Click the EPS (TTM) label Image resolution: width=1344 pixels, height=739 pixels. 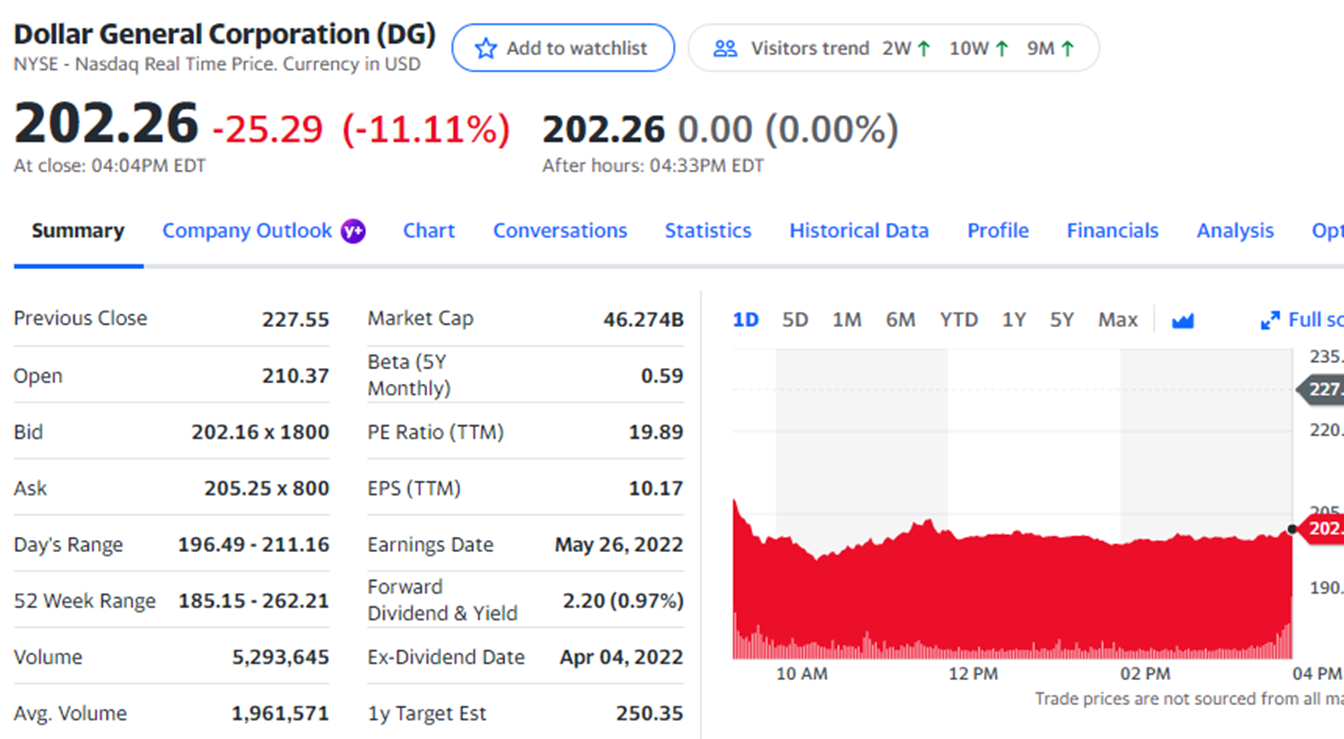coord(414,488)
